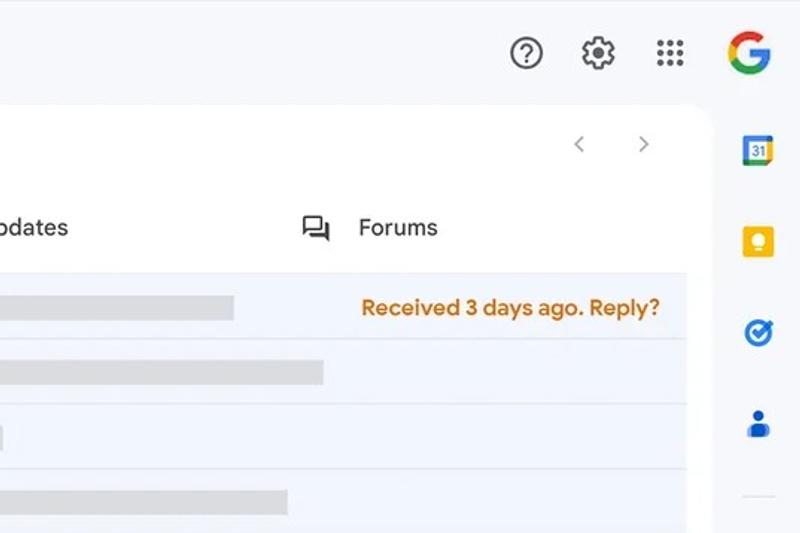Click the Google account logo
The image size is (800, 533).
pyautogui.click(x=749, y=53)
